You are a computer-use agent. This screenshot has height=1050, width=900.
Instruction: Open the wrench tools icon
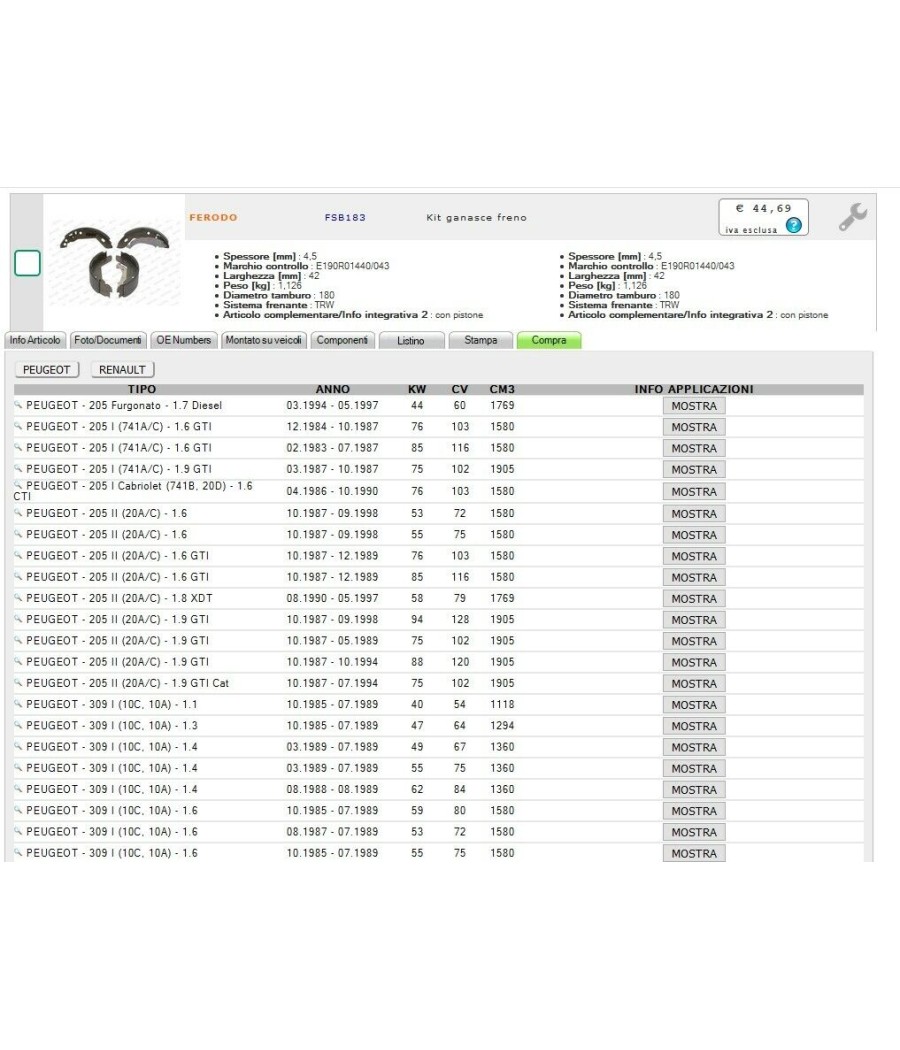(x=852, y=217)
